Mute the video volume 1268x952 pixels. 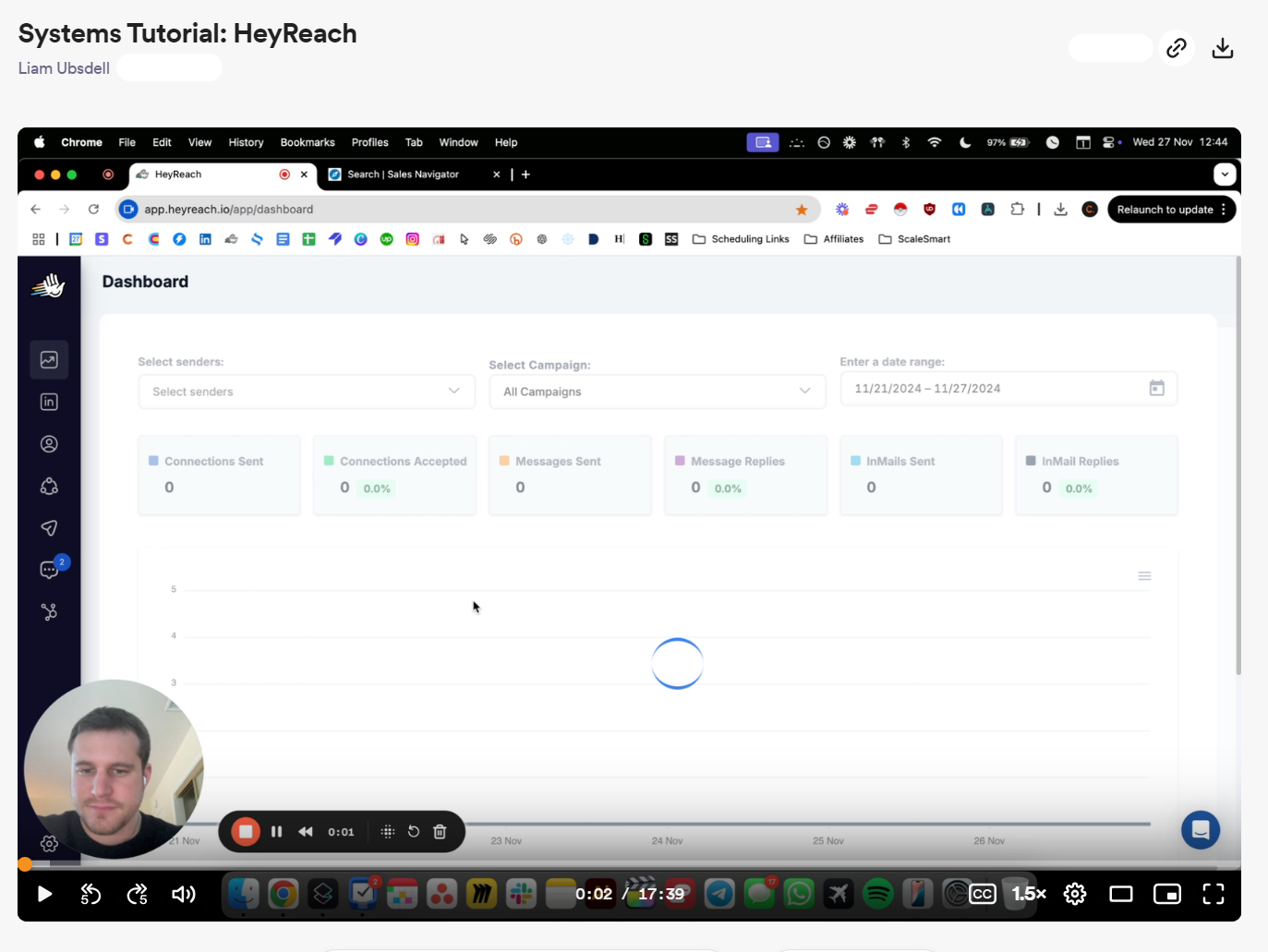[x=184, y=894]
